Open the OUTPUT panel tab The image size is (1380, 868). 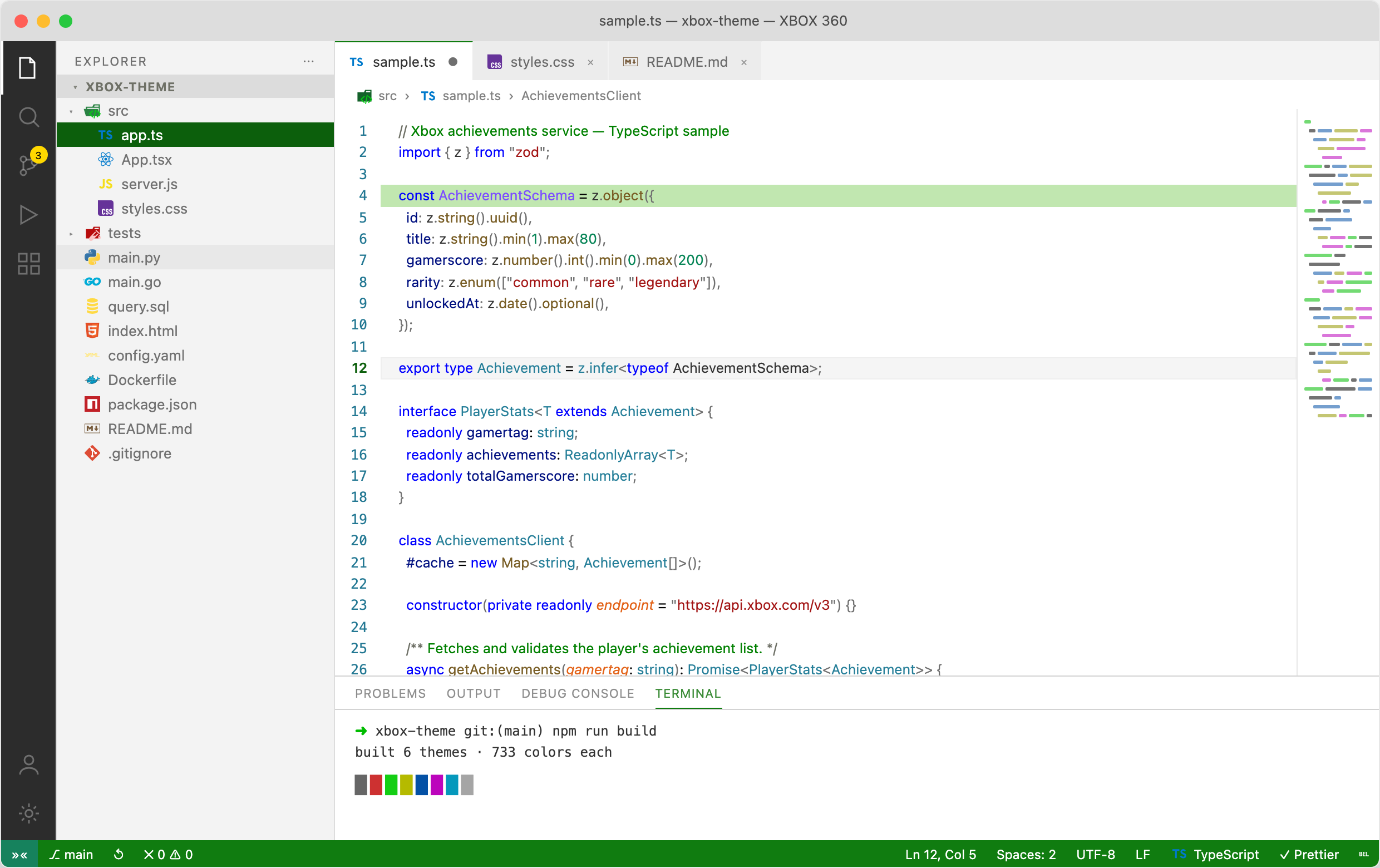[x=474, y=693]
